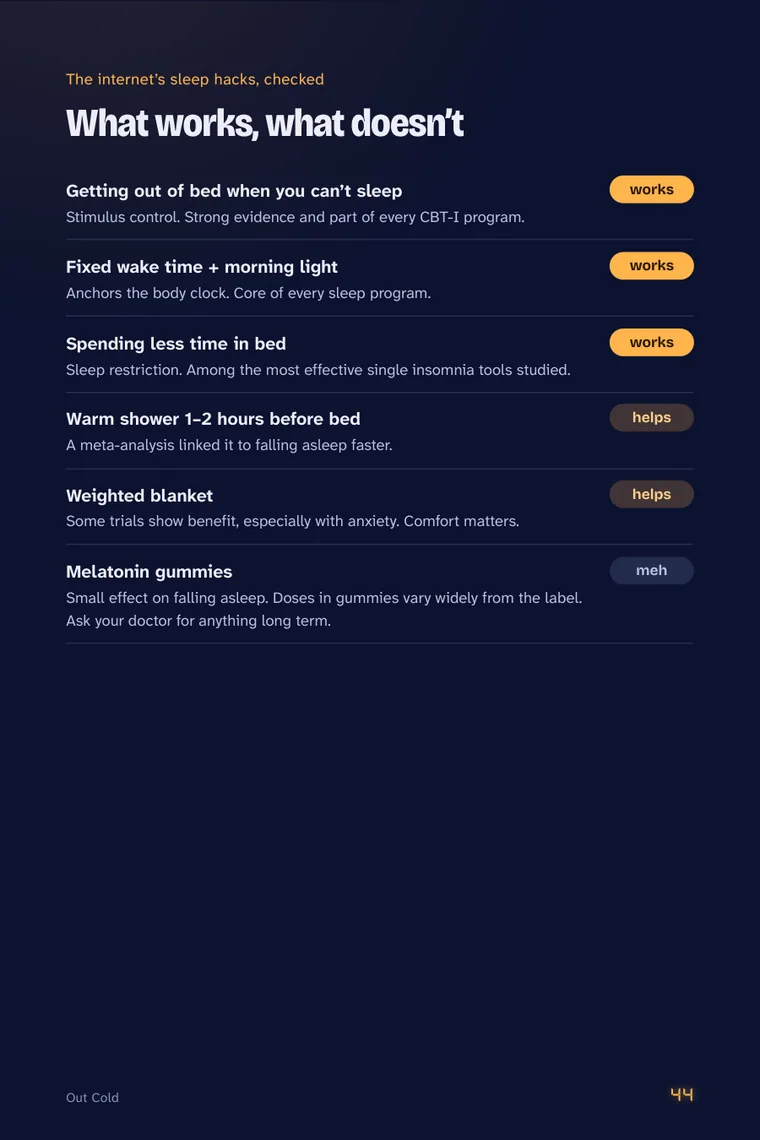Click the subtitle 'The internet's sleep hacks, checked'
Image resolution: width=760 pixels, height=1140 pixels.
coord(195,79)
